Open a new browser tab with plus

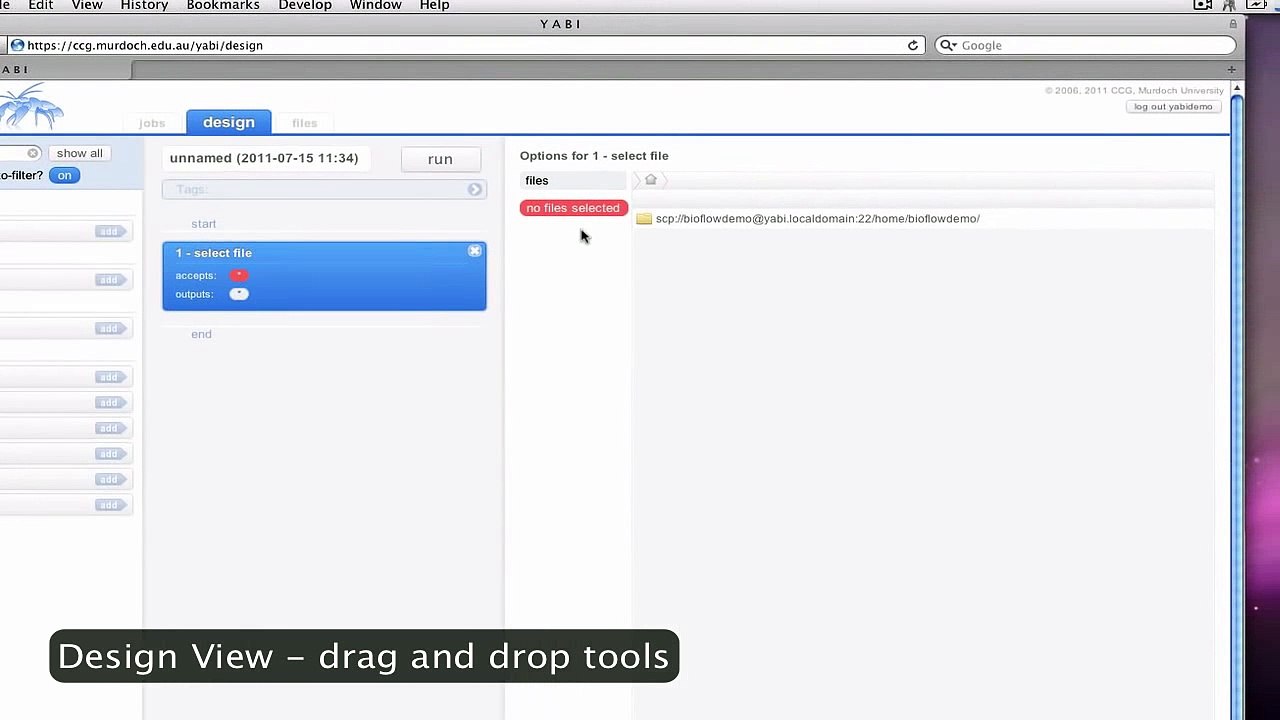pyautogui.click(x=1231, y=69)
